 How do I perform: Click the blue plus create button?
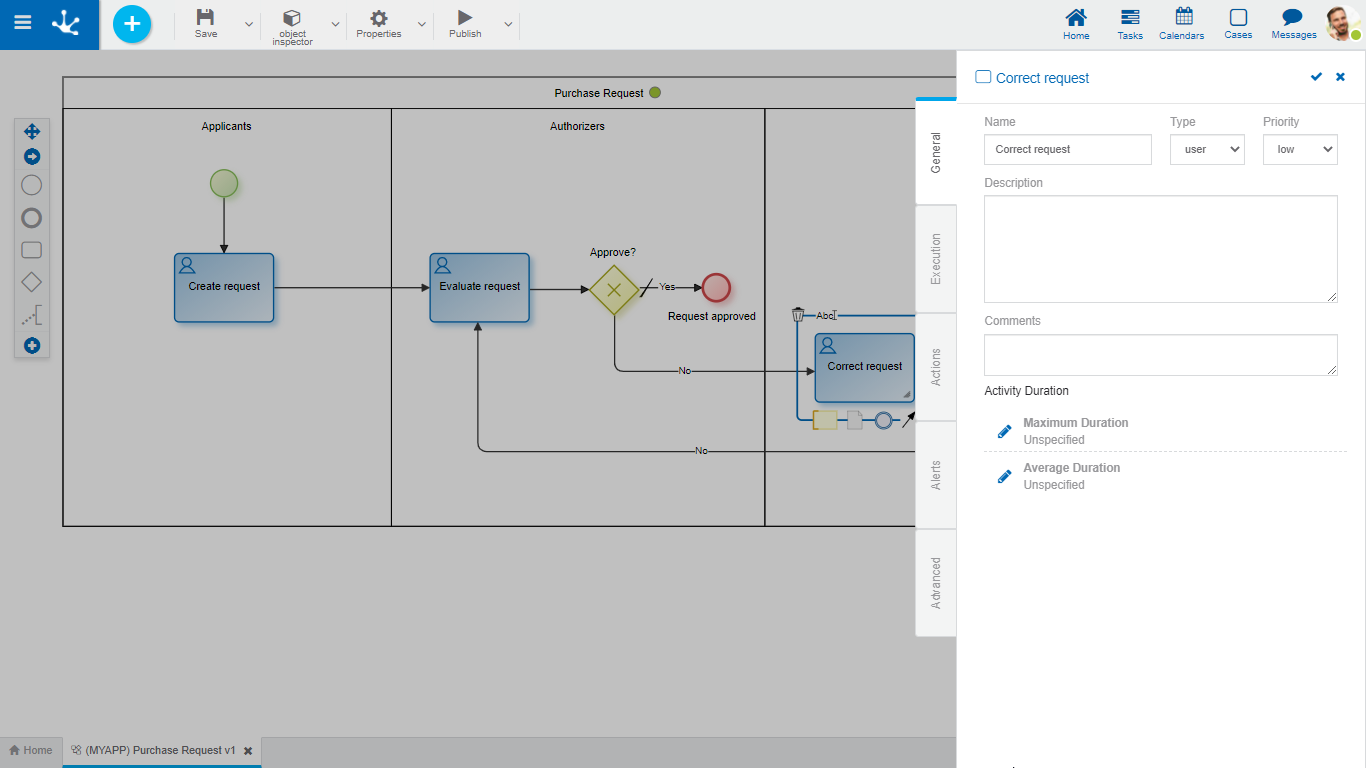click(x=132, y=24)
